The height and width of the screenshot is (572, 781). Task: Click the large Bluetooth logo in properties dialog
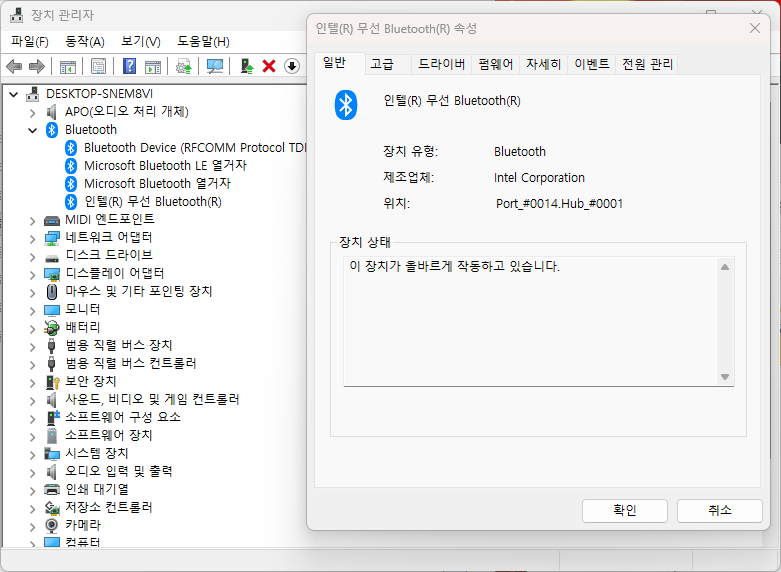click(x=346, y=105)
